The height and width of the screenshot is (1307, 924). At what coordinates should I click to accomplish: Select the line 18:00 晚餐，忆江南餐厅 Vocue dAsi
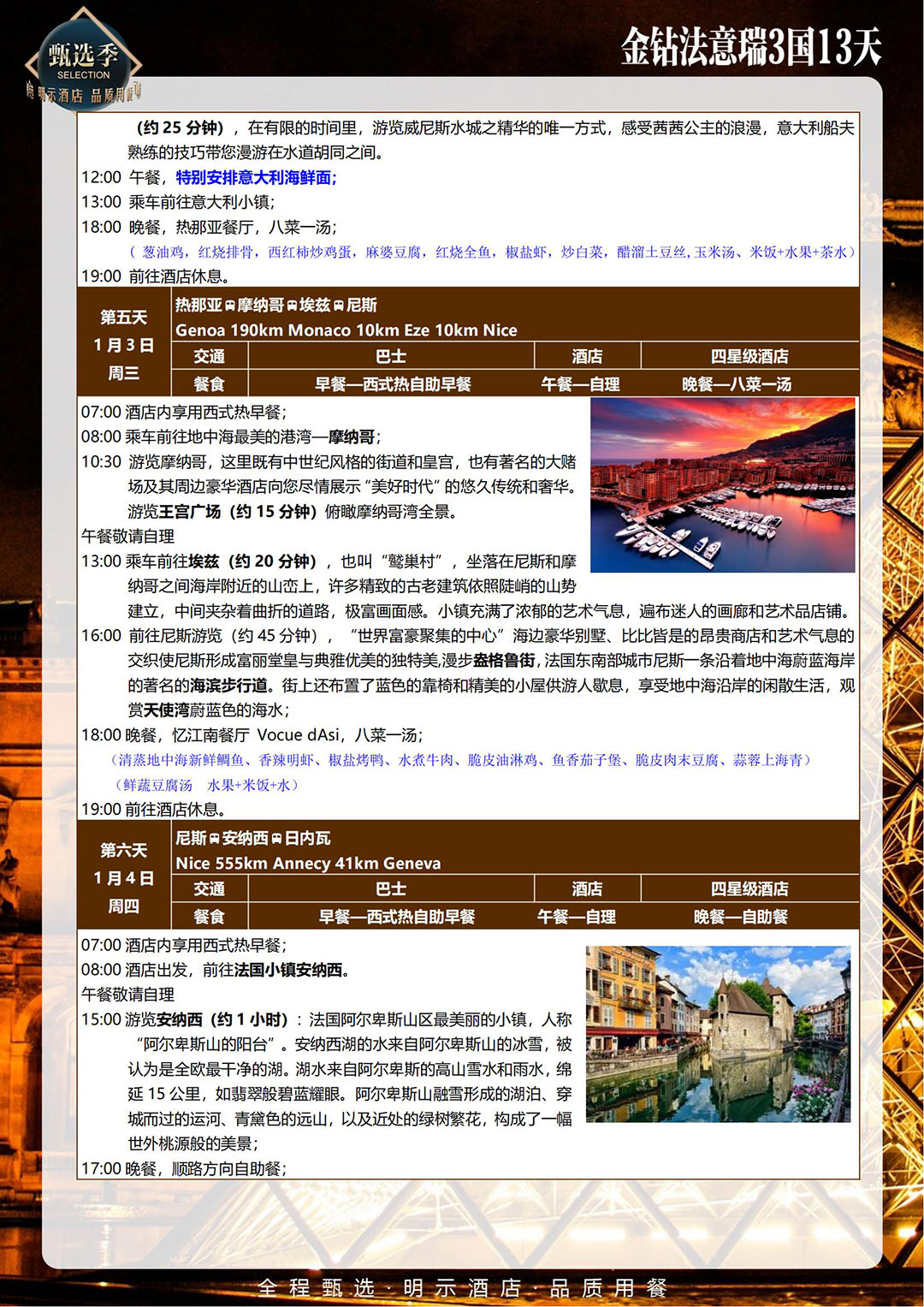click(252, 735)
